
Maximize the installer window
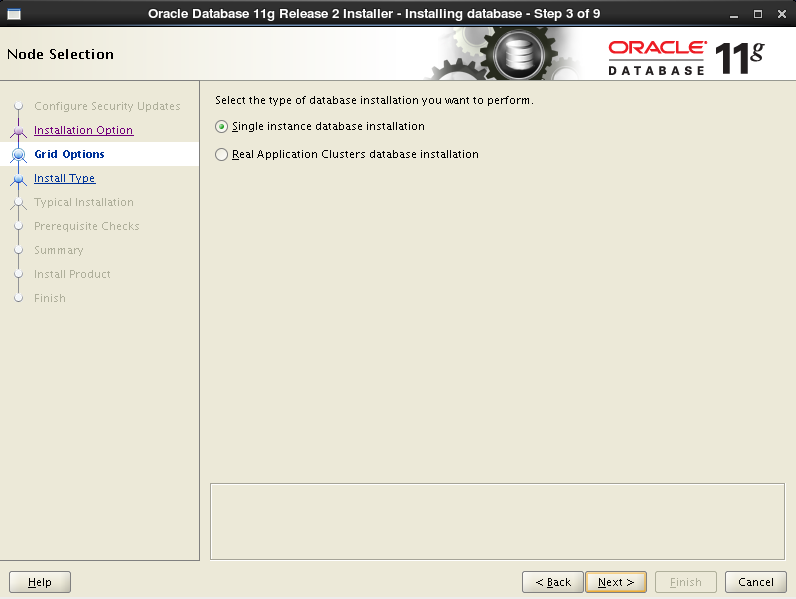click(x=757, y=14)
